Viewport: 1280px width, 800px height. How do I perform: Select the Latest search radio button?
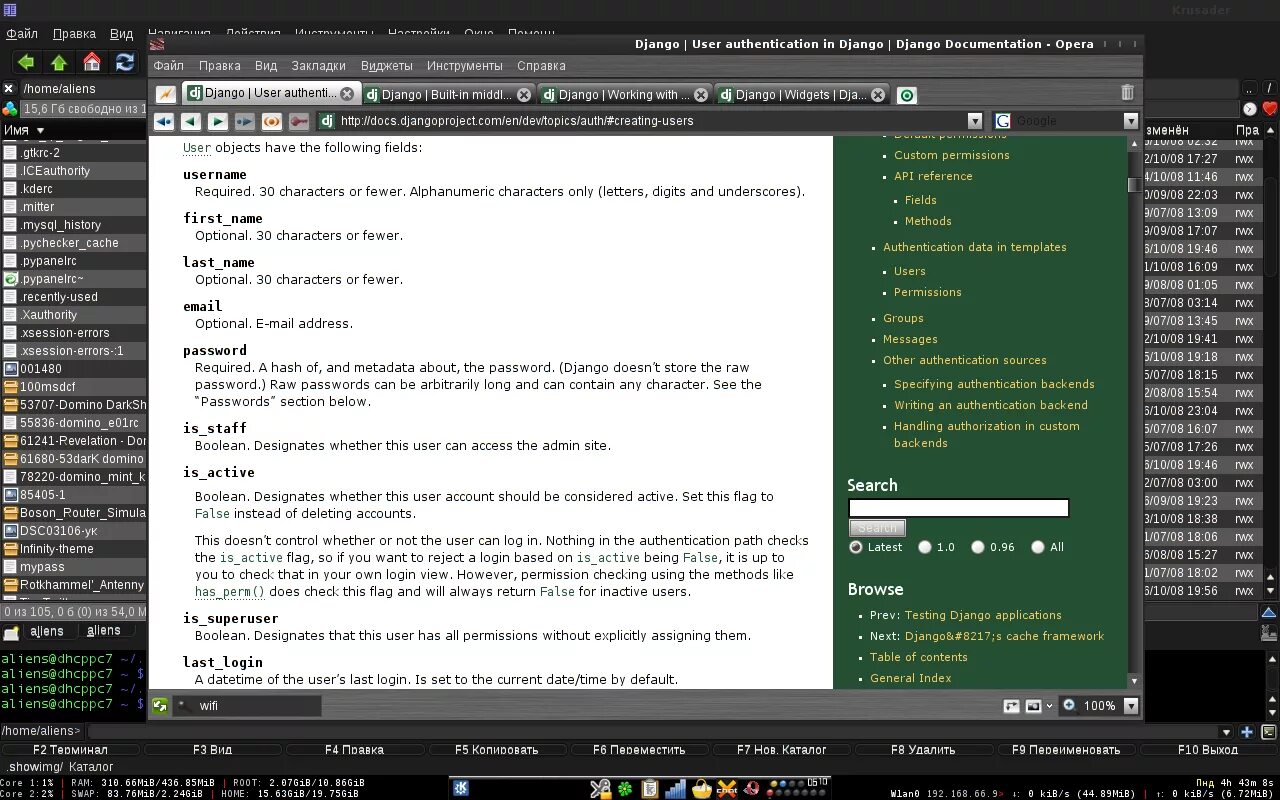click(x=856, y=547)
